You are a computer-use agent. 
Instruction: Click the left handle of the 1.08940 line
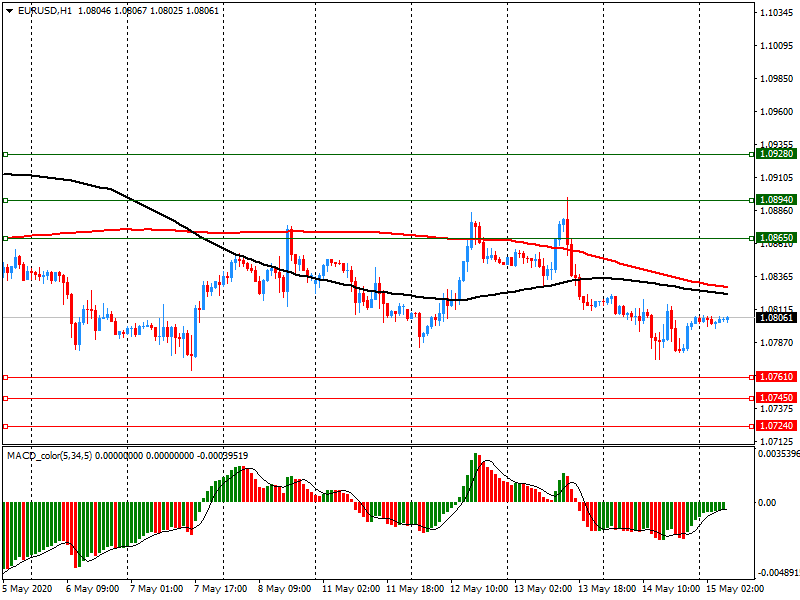pyautogui.click(x=5, y=200)
